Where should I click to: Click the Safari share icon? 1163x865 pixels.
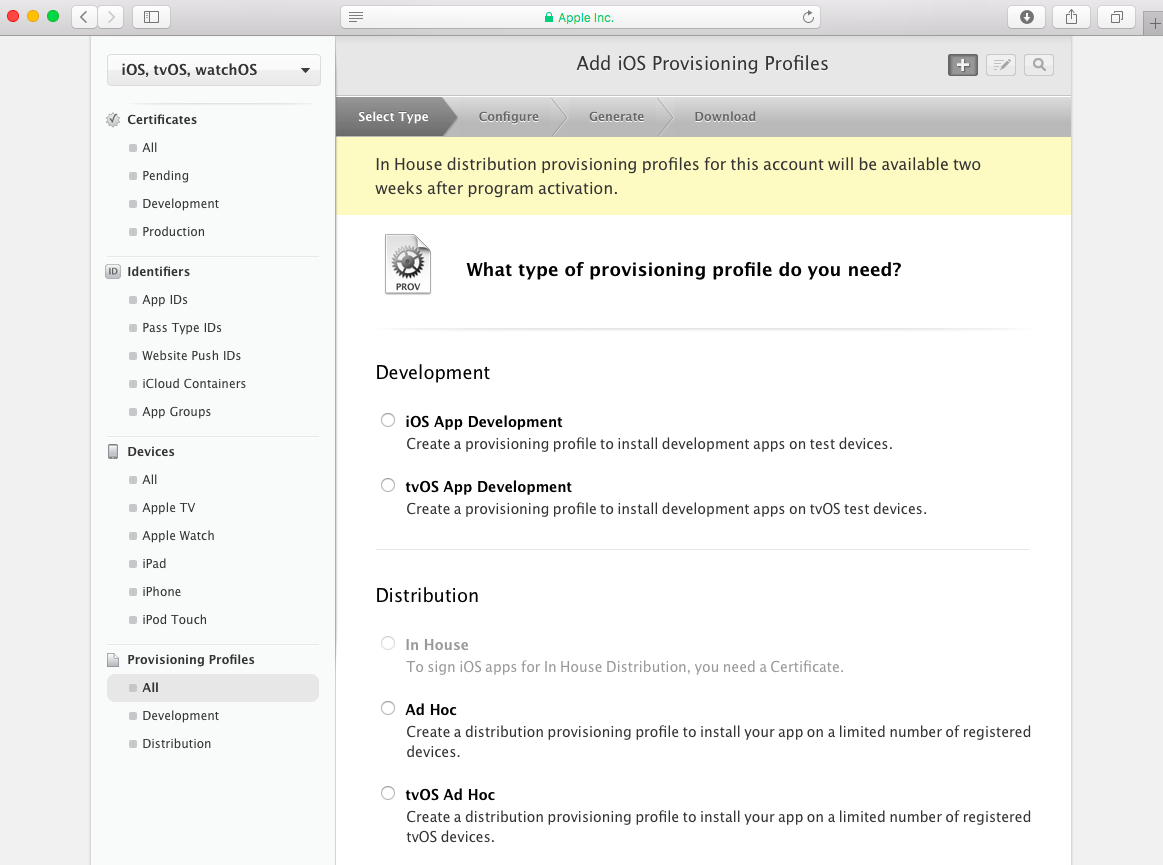point(1071,17)
